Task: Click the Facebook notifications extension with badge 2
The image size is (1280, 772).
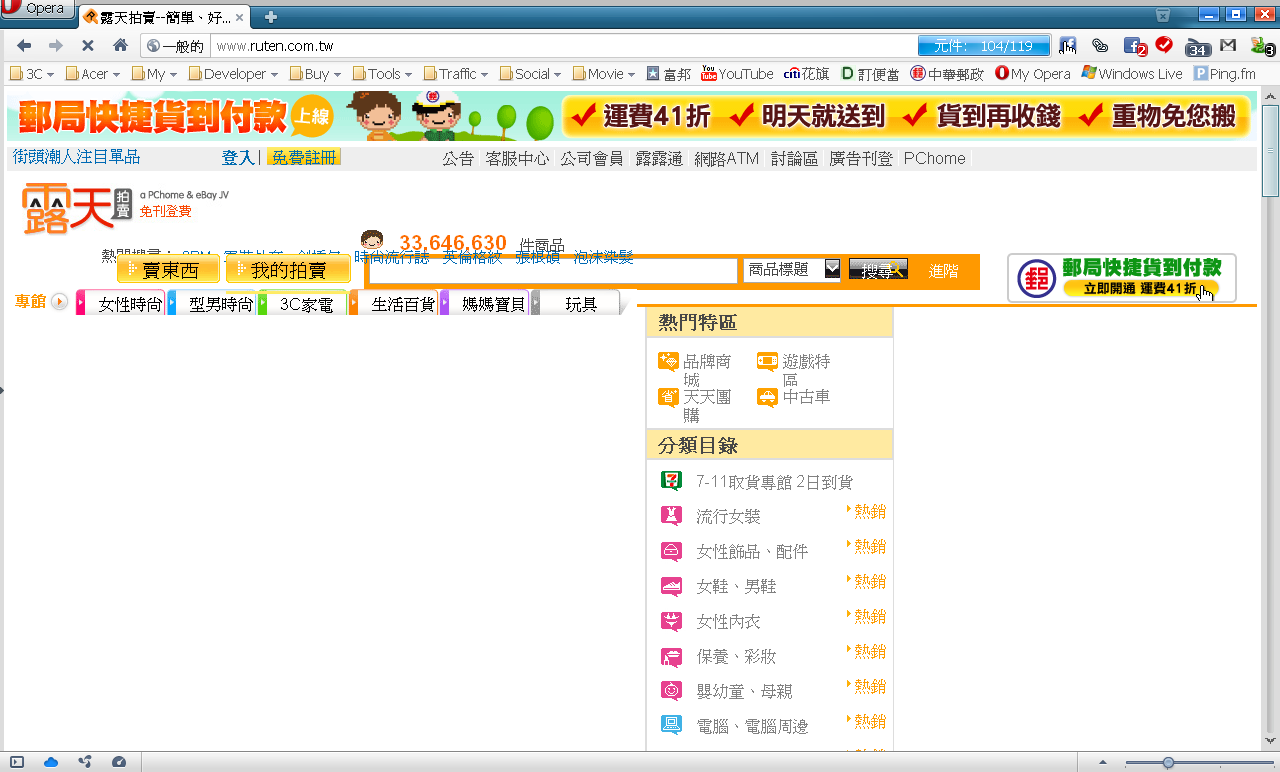Action: click(1133, 45)
